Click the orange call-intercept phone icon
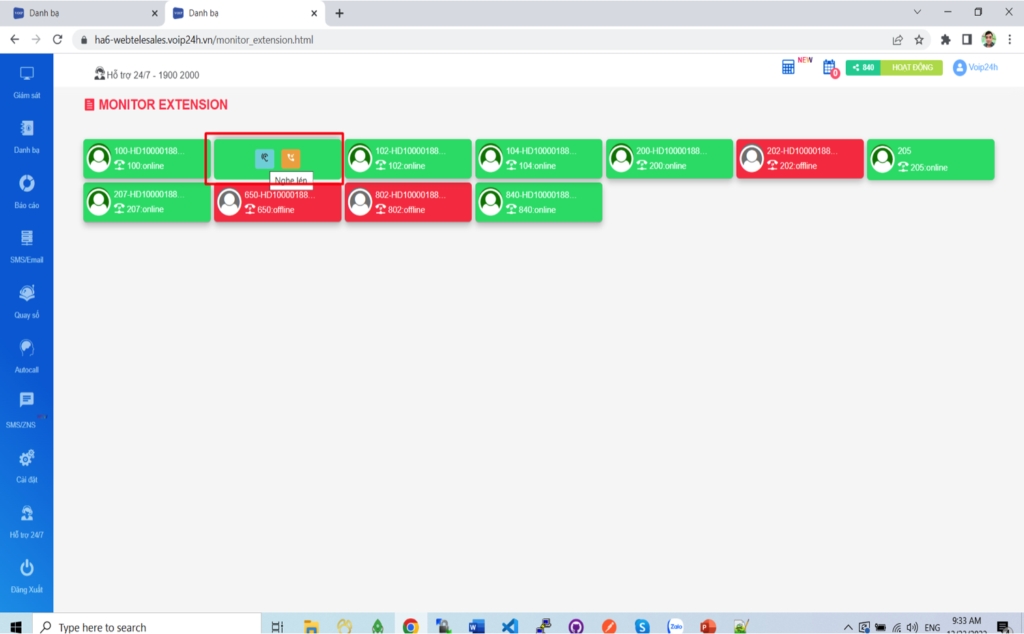1024x634 pixels. pos(290,158)
